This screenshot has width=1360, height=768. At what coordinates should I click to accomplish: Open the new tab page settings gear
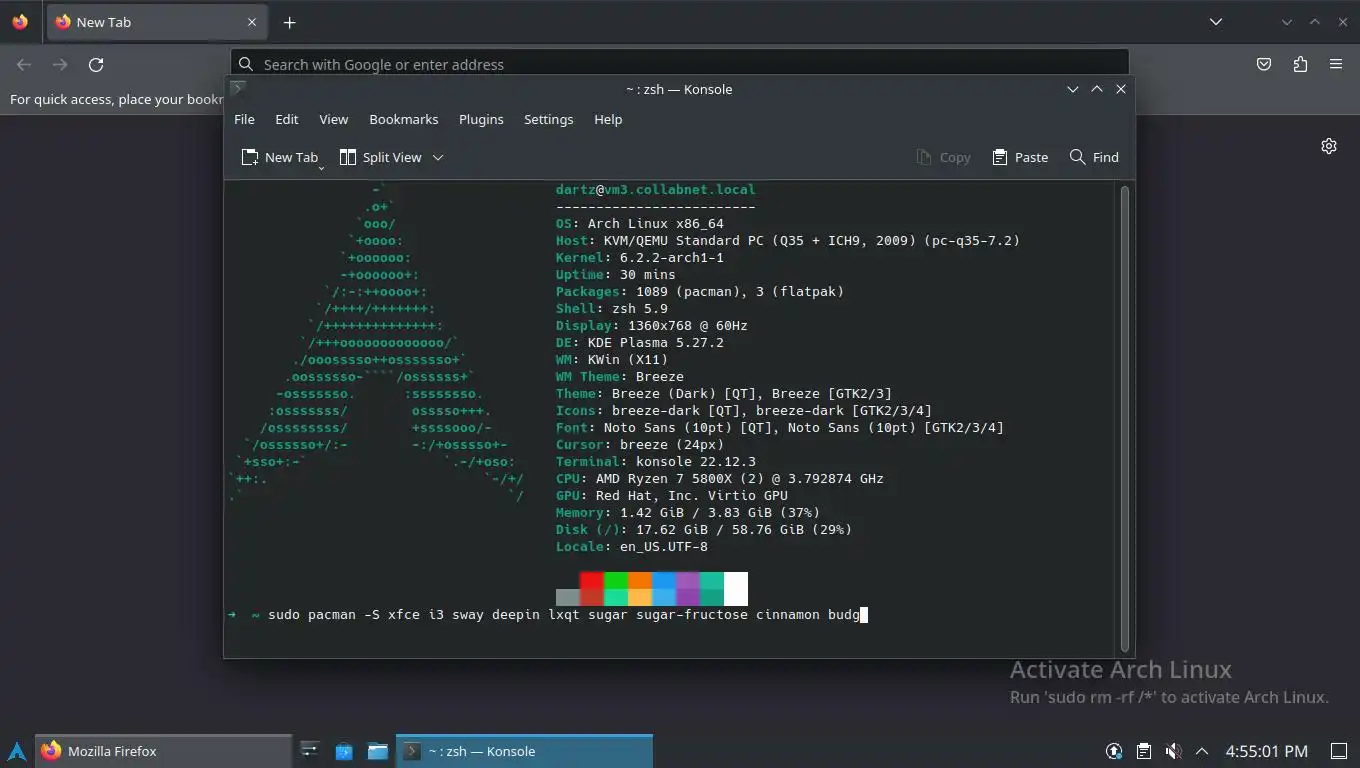[1329, 146]
